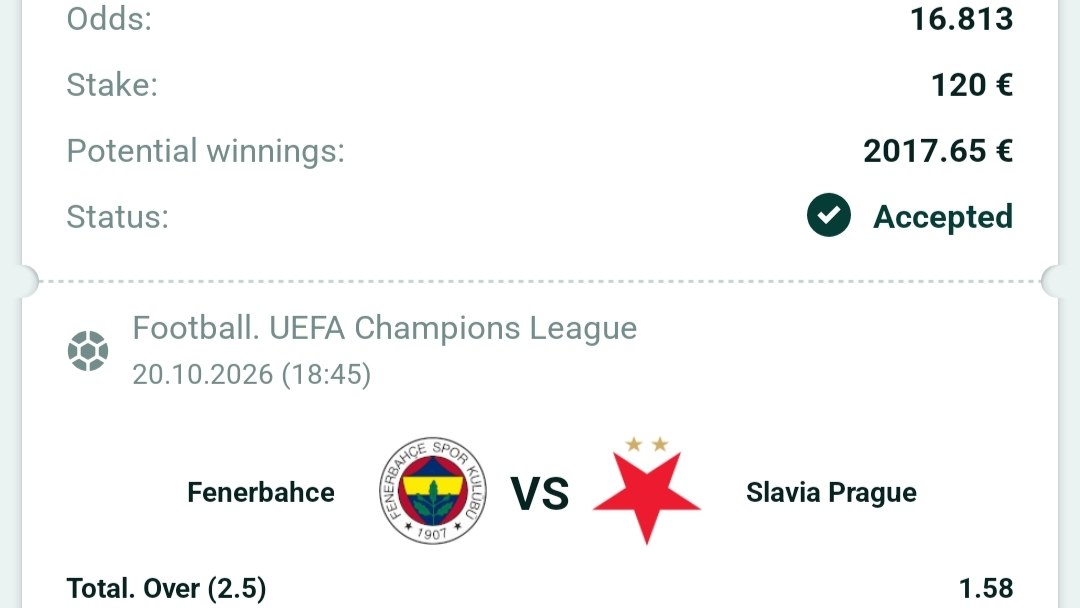Click the Status label

pyautogui.click(x=118, y=217)
